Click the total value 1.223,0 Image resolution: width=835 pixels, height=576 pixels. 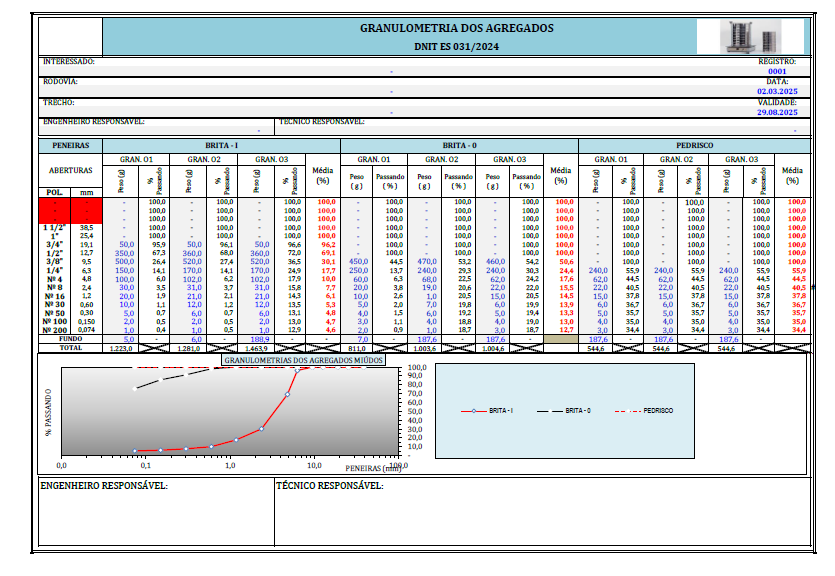click(x=121, y=349)
